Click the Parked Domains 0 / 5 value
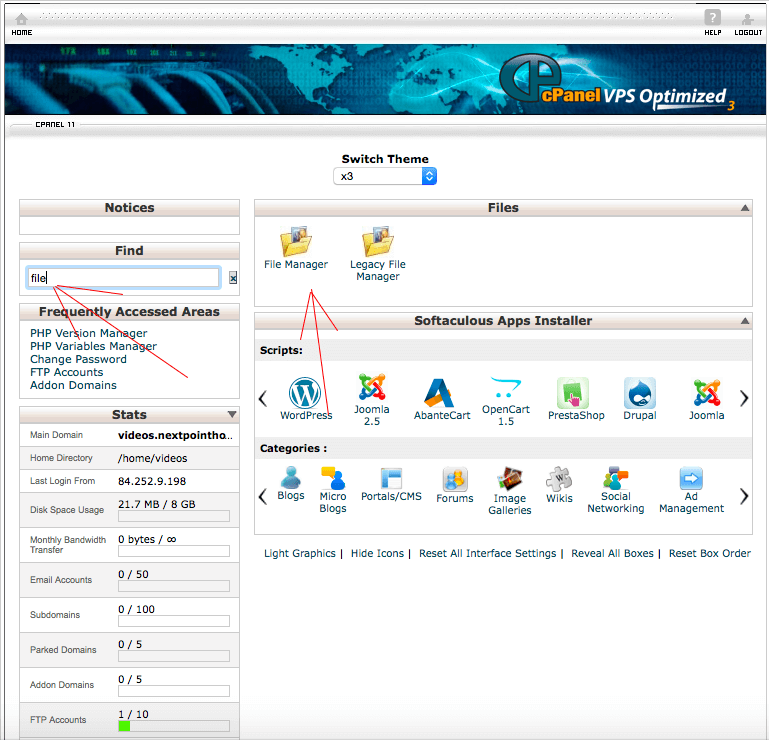 coord(130,644)
